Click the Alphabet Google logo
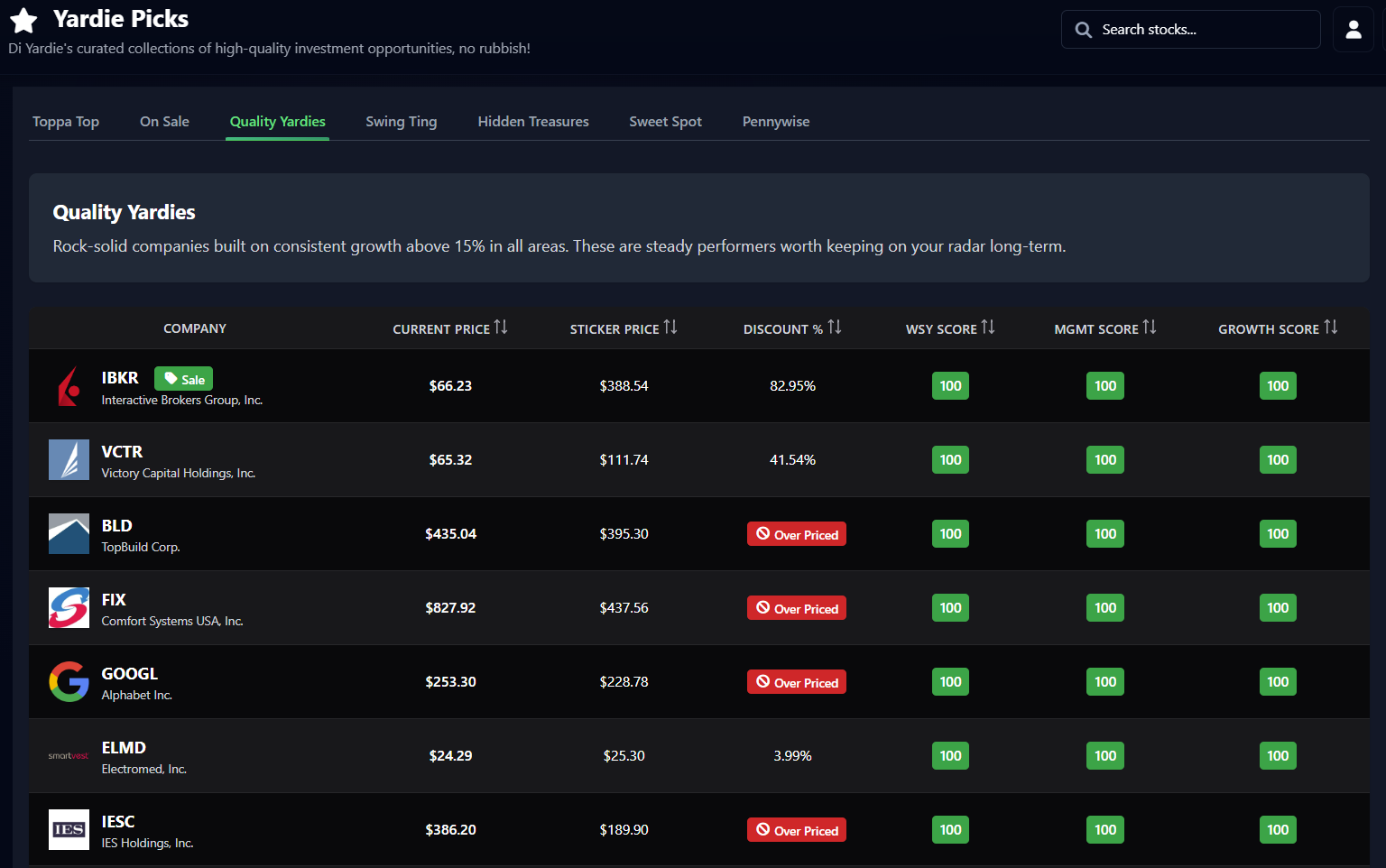The height and width of the screenshot is (868, 1386). coord(69,682)
